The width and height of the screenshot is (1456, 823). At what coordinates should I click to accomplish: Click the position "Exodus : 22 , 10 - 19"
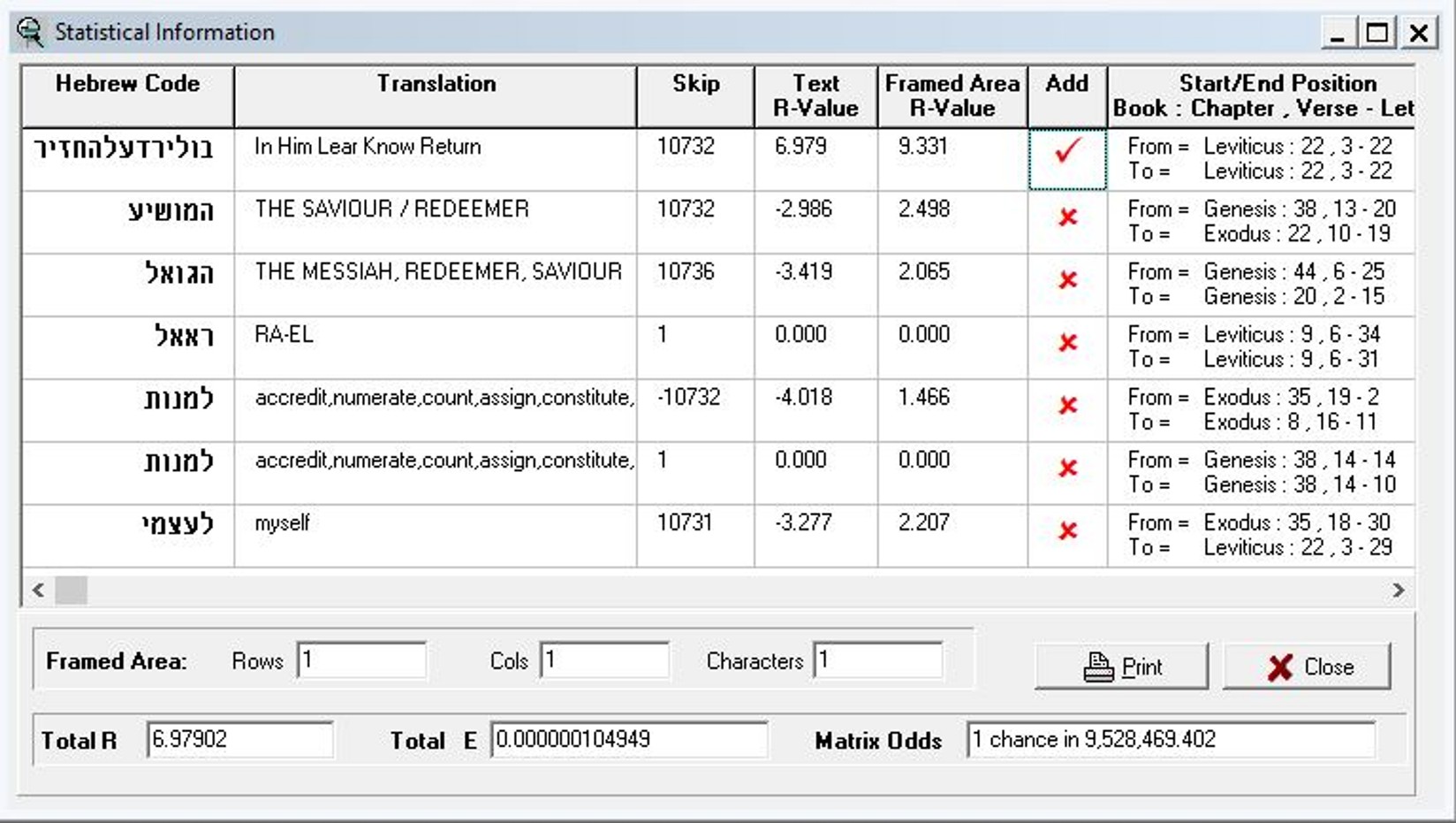coord(1297,234)
